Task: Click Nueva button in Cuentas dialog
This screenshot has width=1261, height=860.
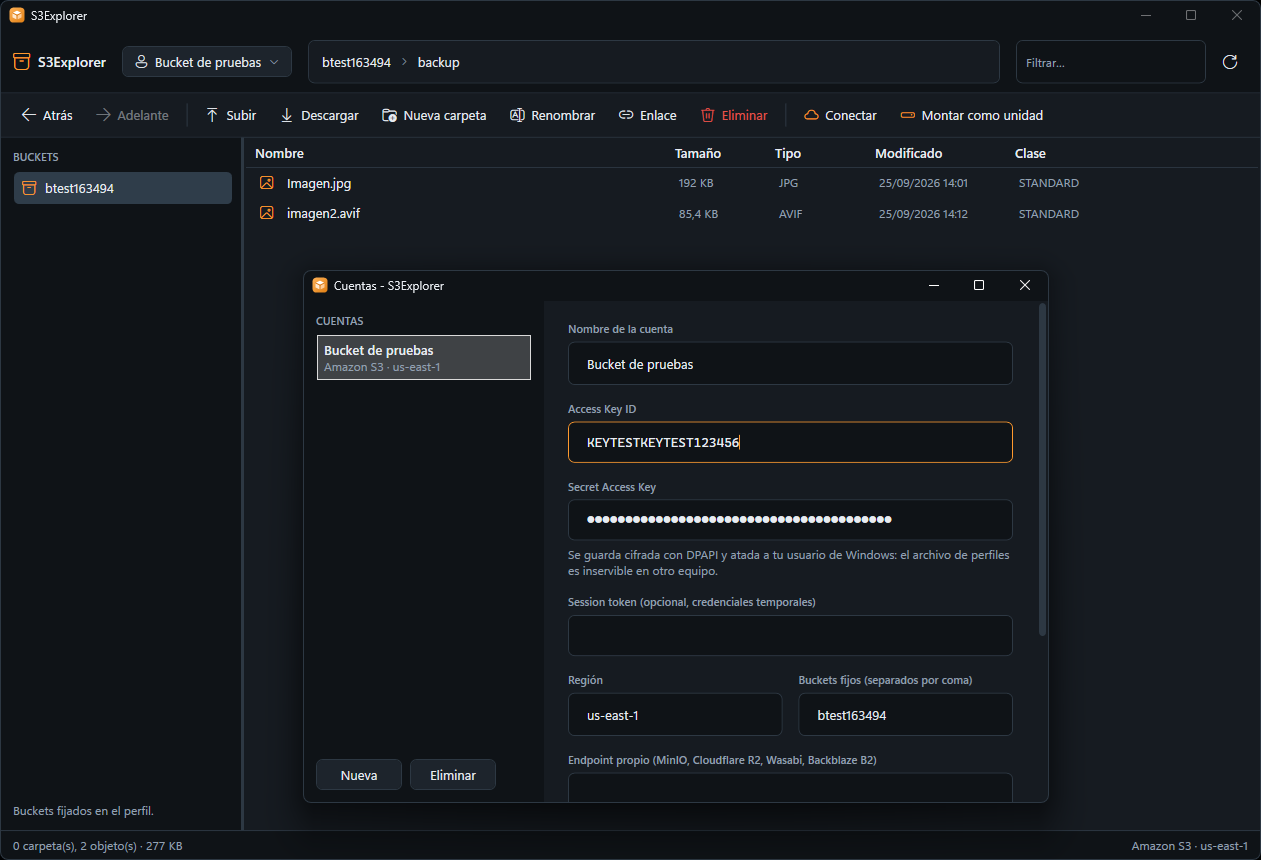Action: 359,775
